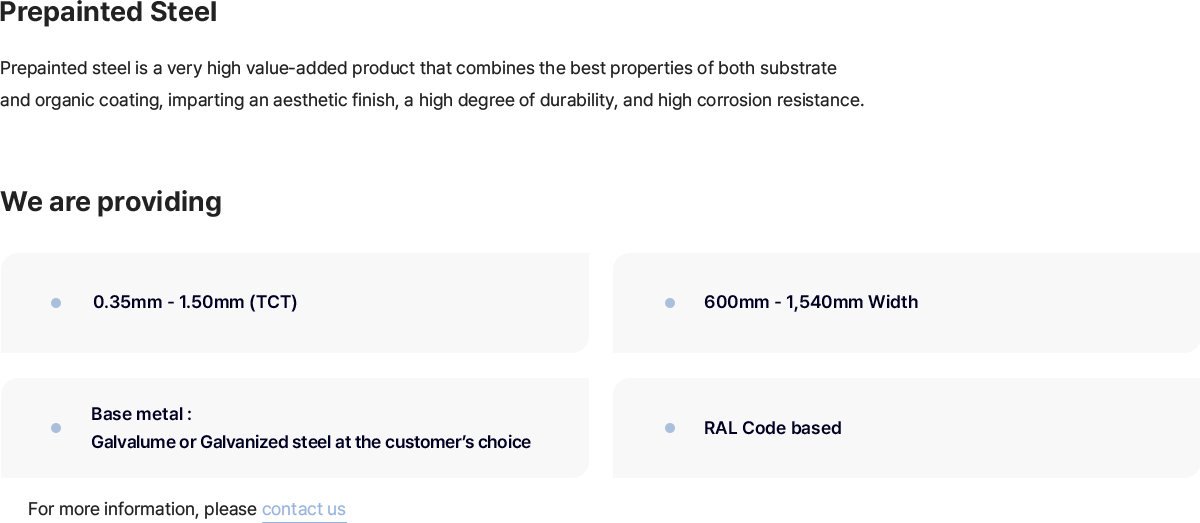
Task: Click the value-added product description sentence
Action: [418, 68]
